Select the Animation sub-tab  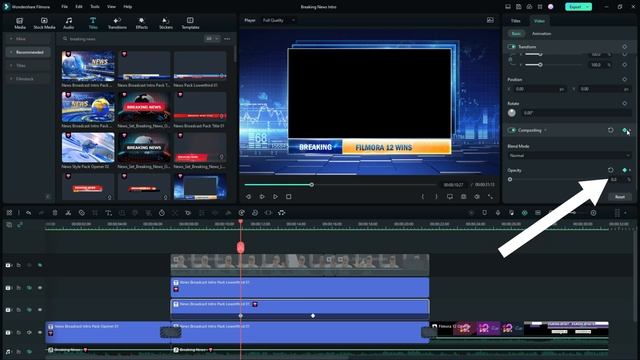pyautogui.click(x=541, y=33)
